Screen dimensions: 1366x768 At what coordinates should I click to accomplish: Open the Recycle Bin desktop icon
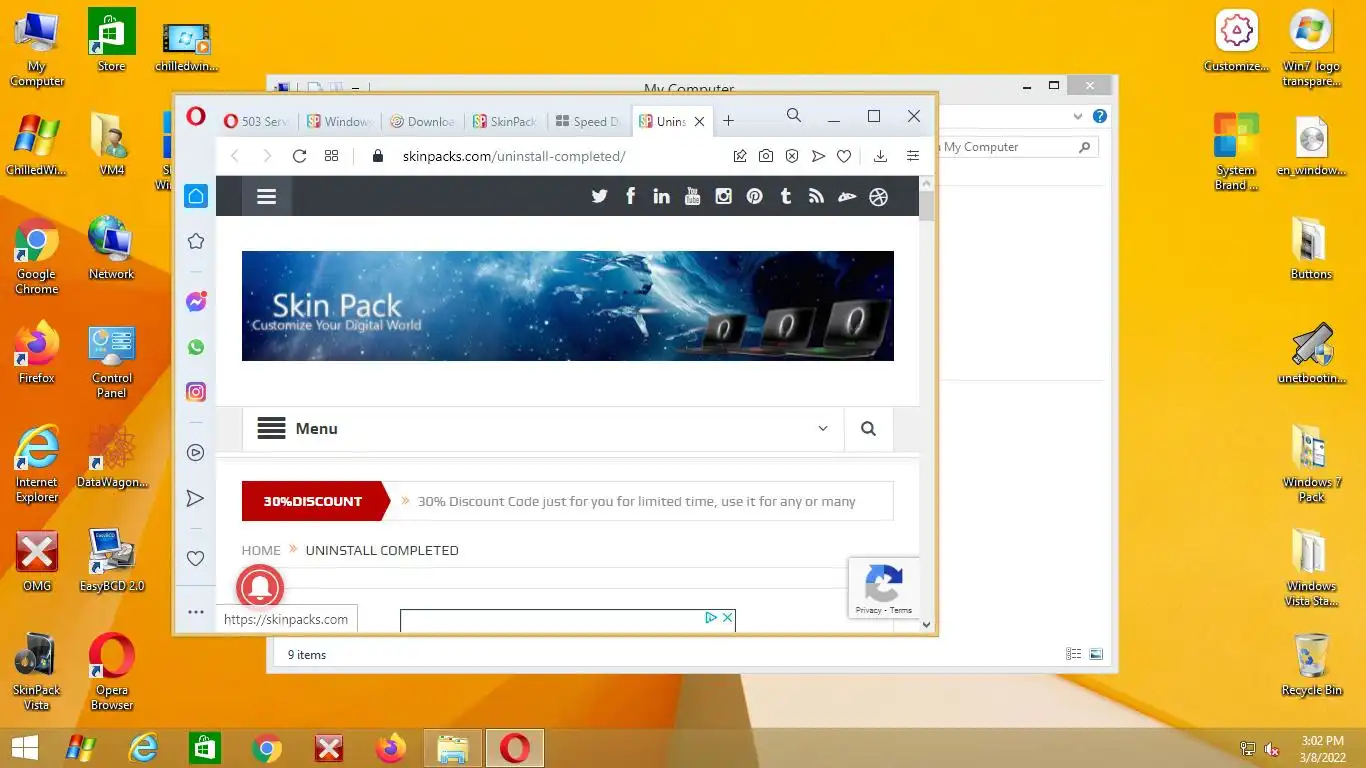tap(1311, 665)
